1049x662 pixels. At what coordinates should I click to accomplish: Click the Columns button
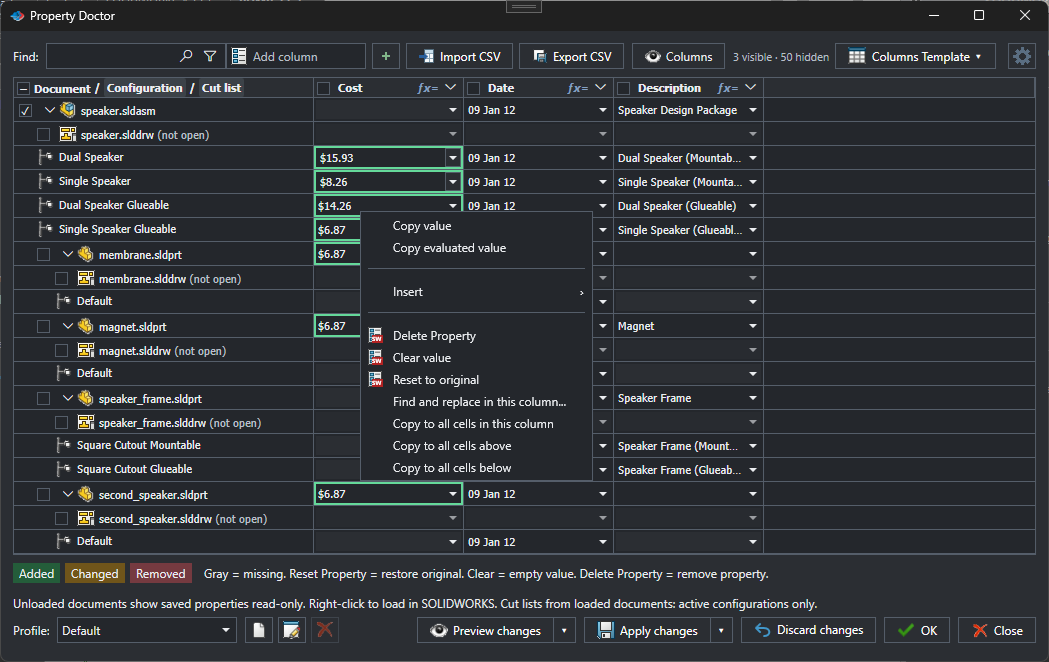tap(678, 56)
